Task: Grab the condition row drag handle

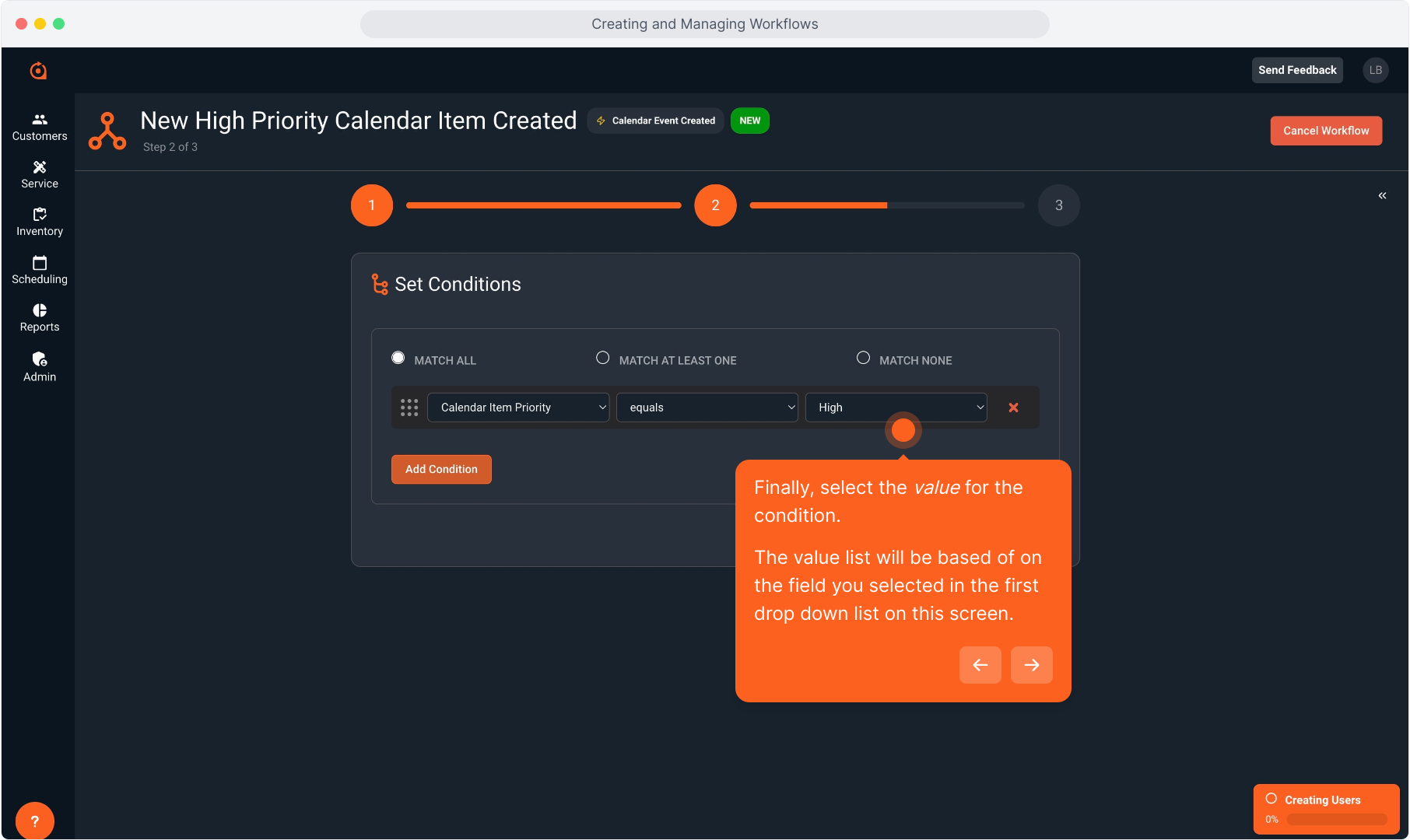Action: (x=409, y=408)
